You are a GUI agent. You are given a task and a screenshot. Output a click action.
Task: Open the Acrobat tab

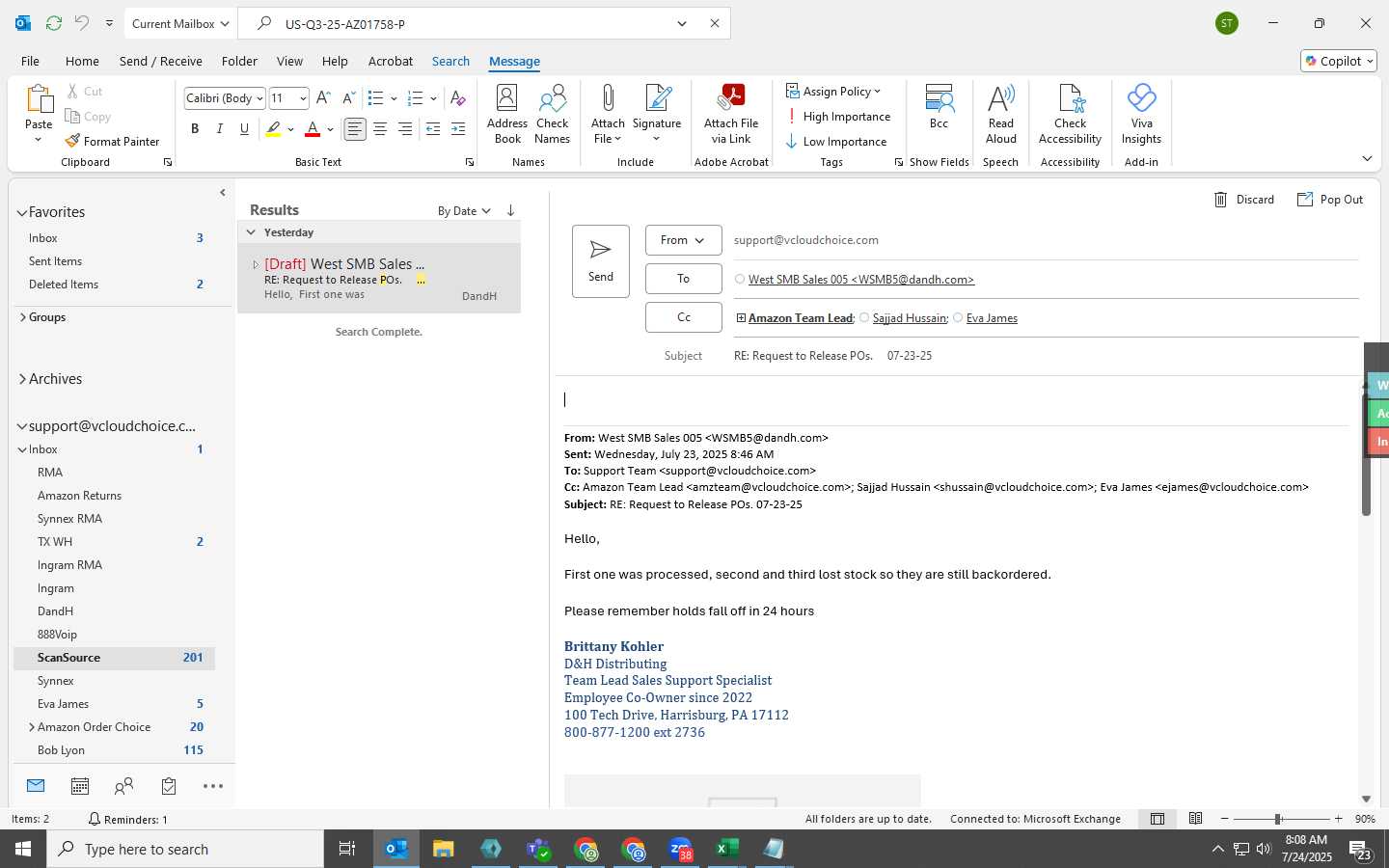(x=391, y=61)
